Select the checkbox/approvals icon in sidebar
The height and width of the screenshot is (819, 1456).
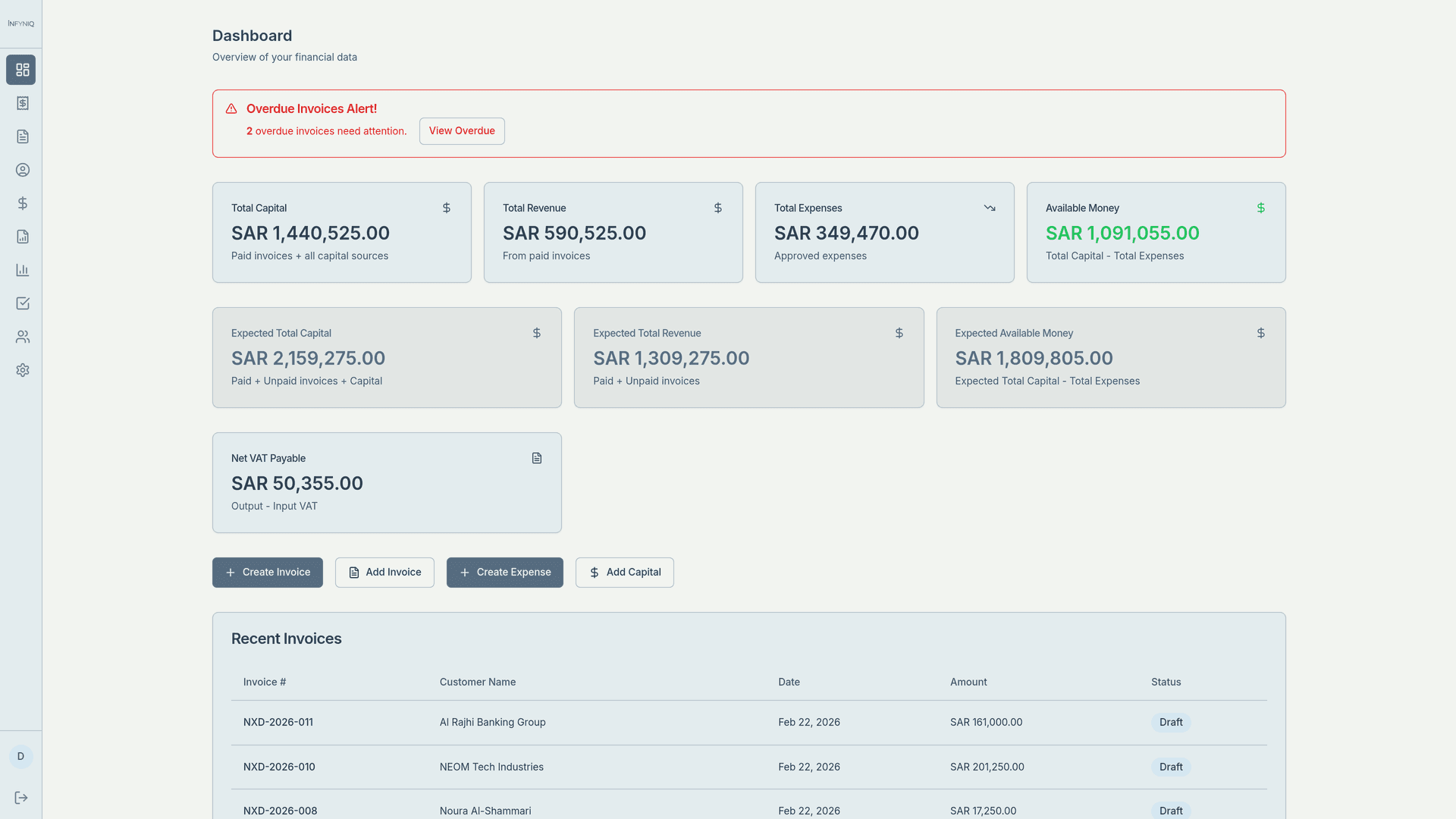click(x=21, y=303)
